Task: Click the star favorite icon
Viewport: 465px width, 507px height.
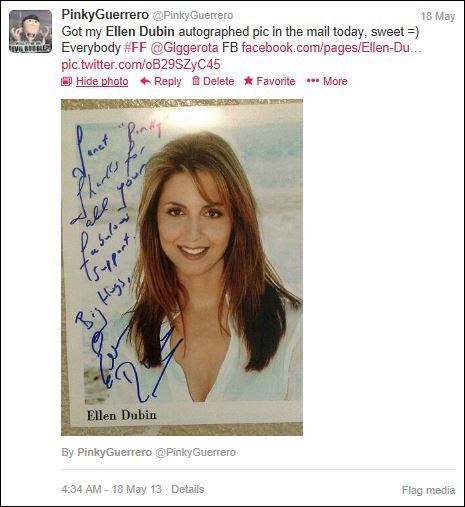Action: click(248, 81)
